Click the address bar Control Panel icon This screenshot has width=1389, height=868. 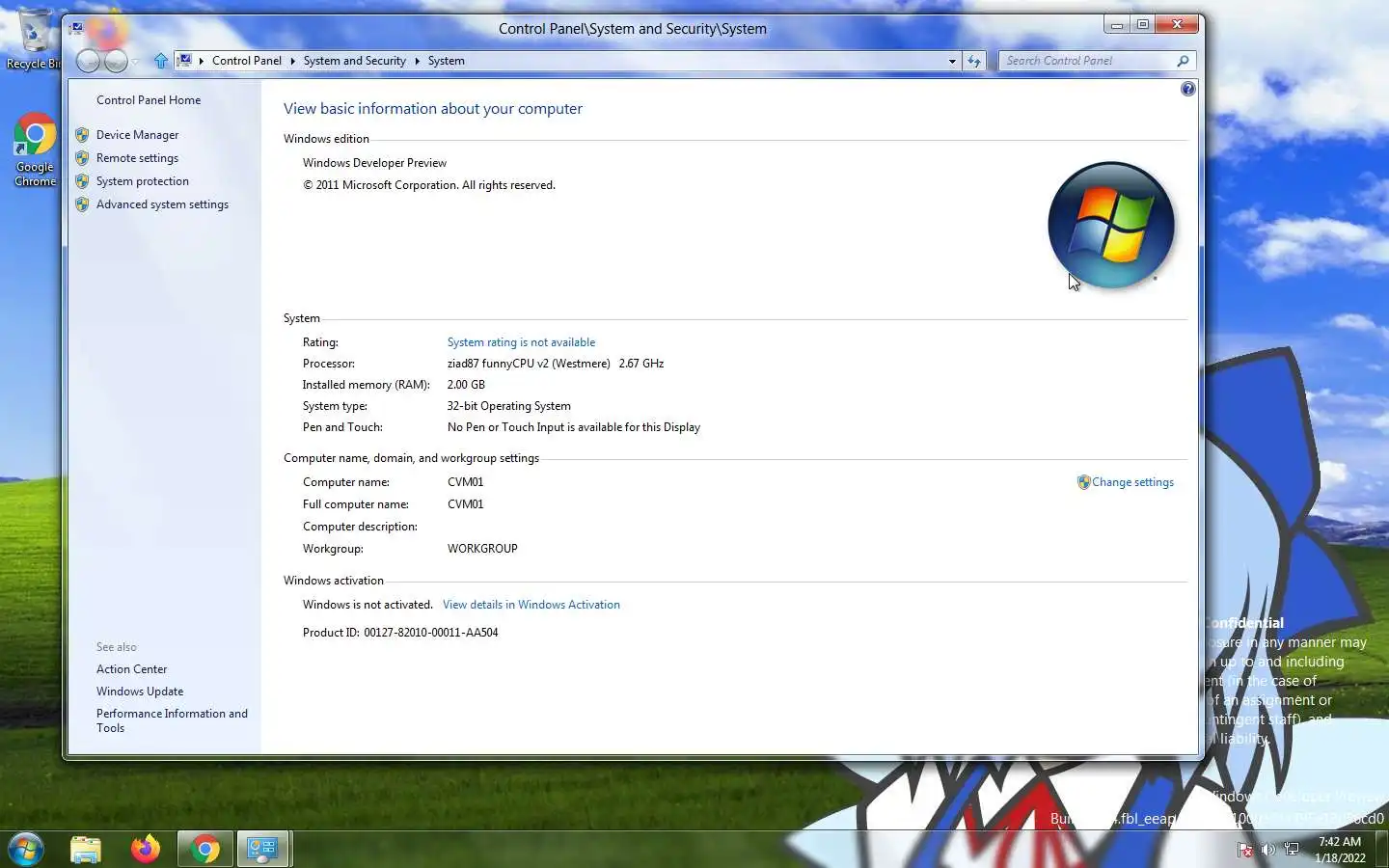(185, 61)
